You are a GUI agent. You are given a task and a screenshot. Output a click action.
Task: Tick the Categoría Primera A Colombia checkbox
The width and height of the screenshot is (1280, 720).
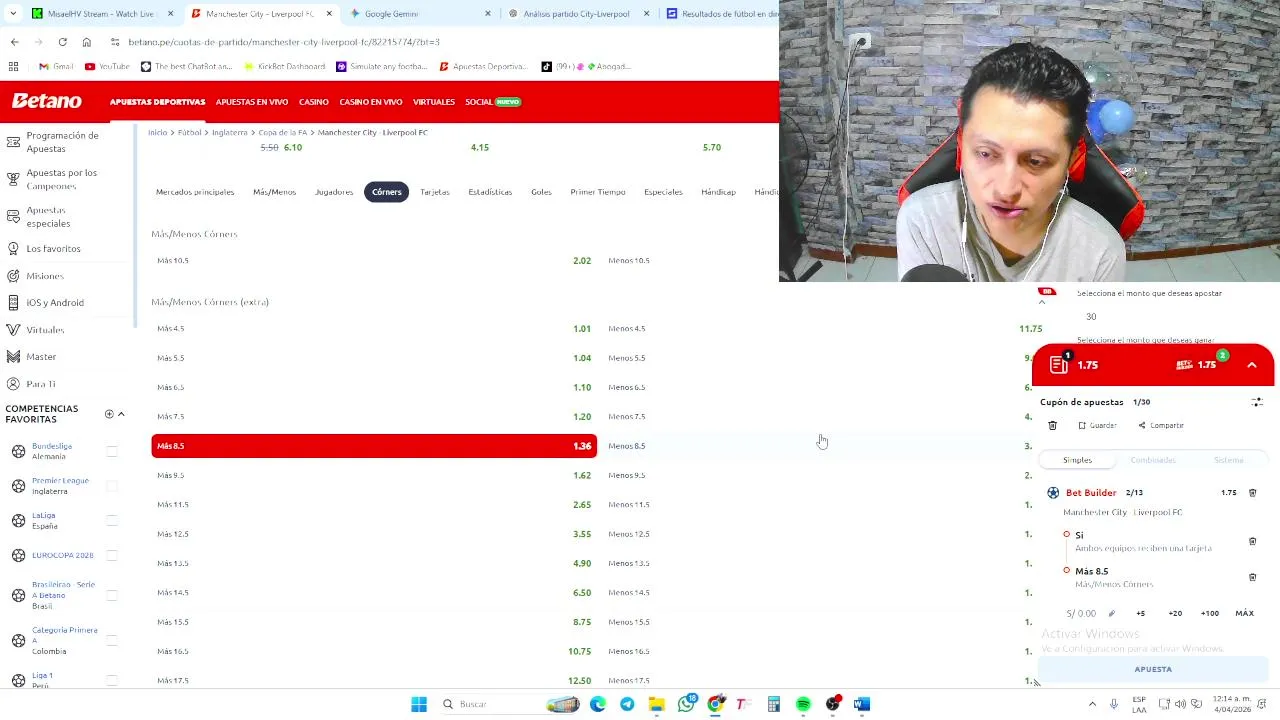[x=112, y=640]
